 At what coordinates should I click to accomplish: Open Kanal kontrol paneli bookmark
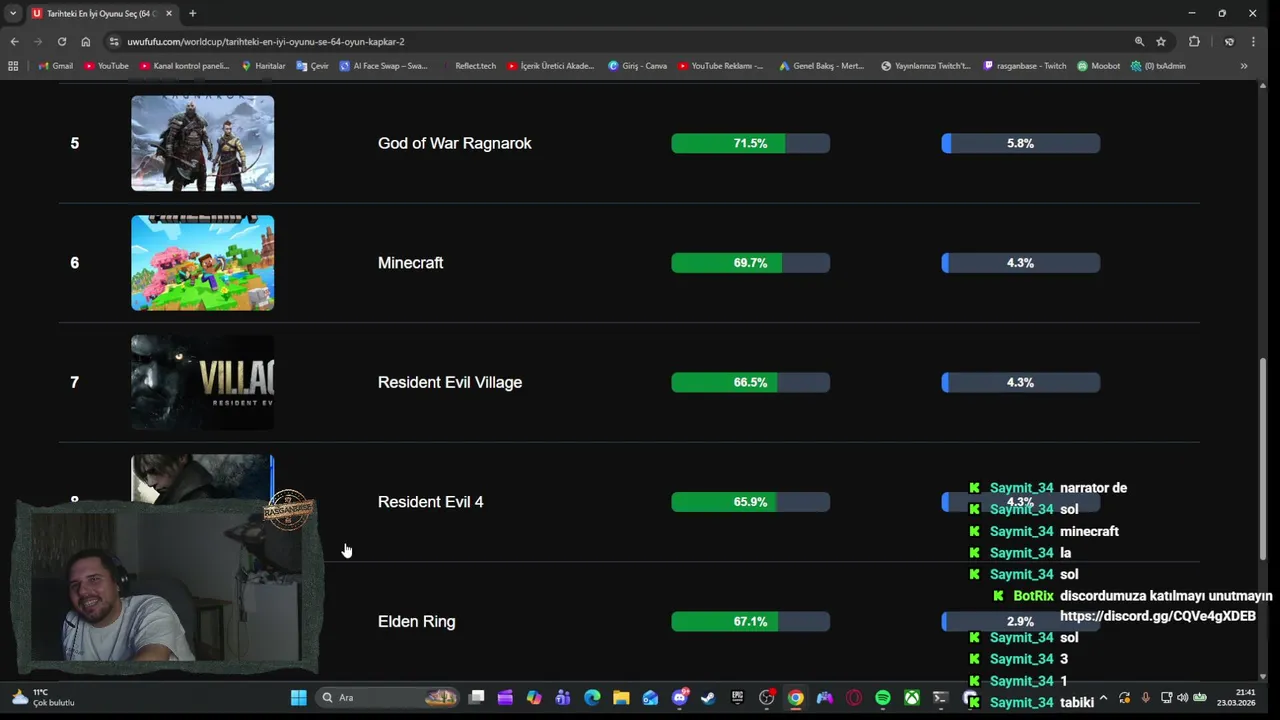pyautogui.click(x=185, y=66)
